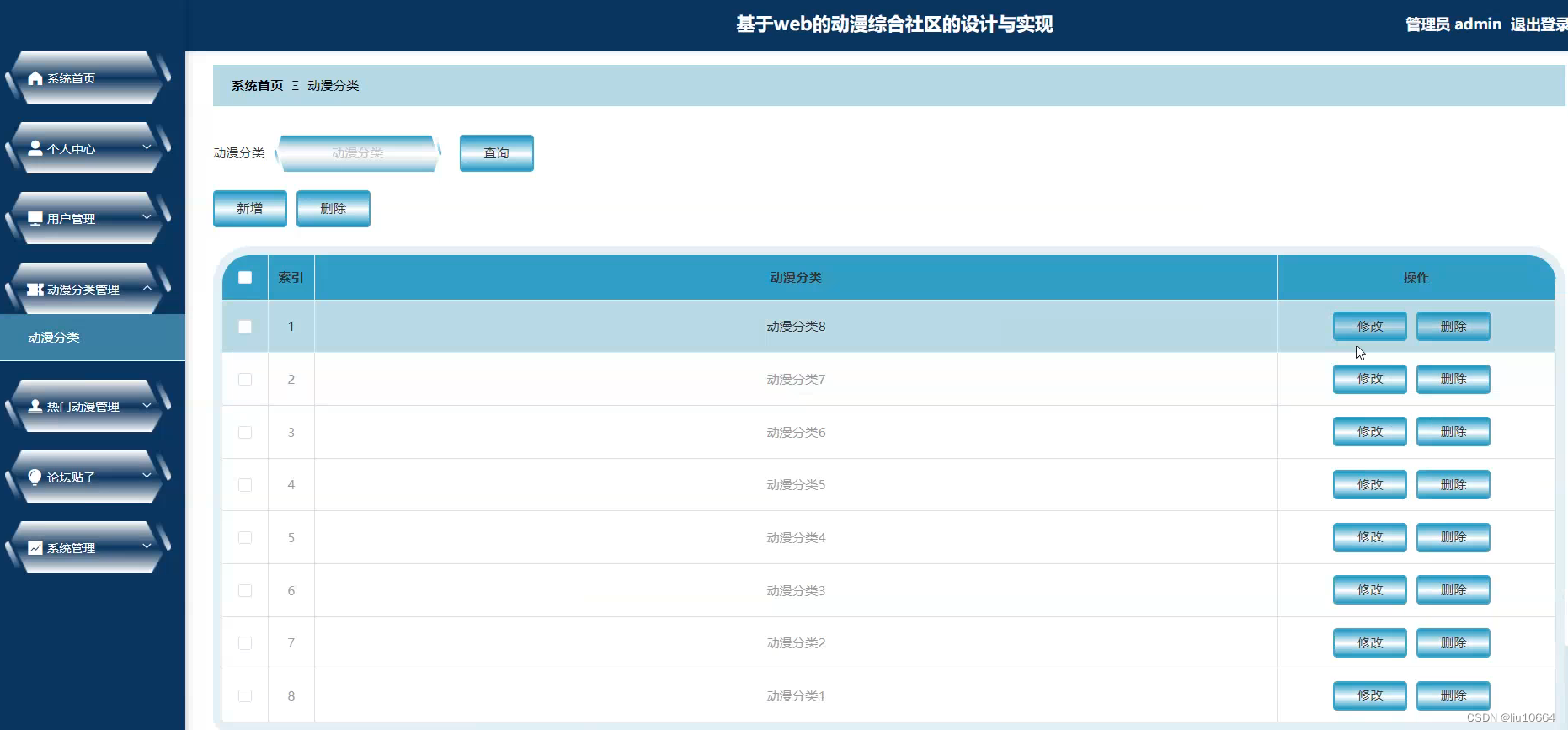Screen dimensions: 1568x730
Task: Open 用户管理 sidebar menu
Action: [88, 219]
